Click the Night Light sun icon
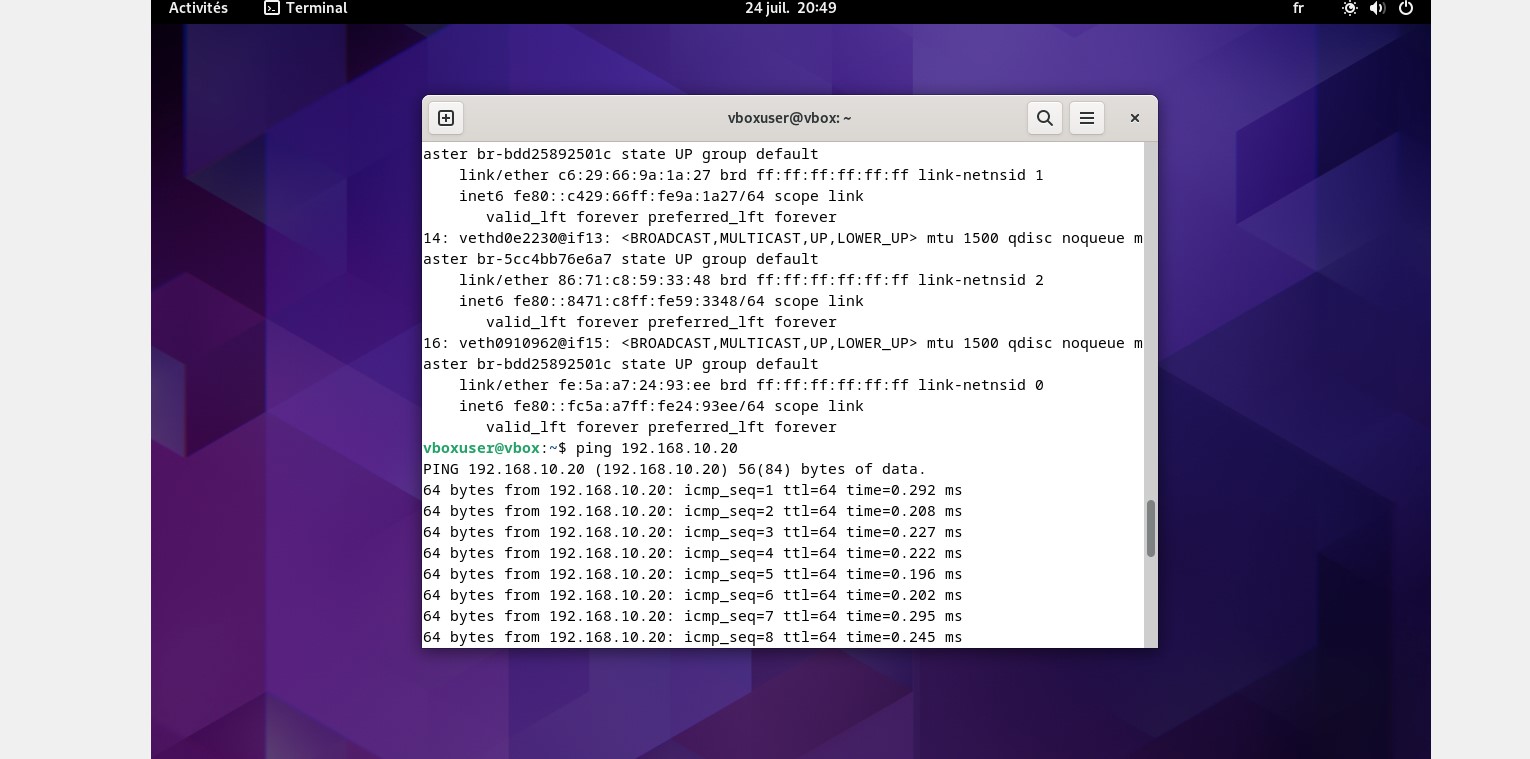The image size is (1530, 759). pyautogui.click(x=1350, y=8)
